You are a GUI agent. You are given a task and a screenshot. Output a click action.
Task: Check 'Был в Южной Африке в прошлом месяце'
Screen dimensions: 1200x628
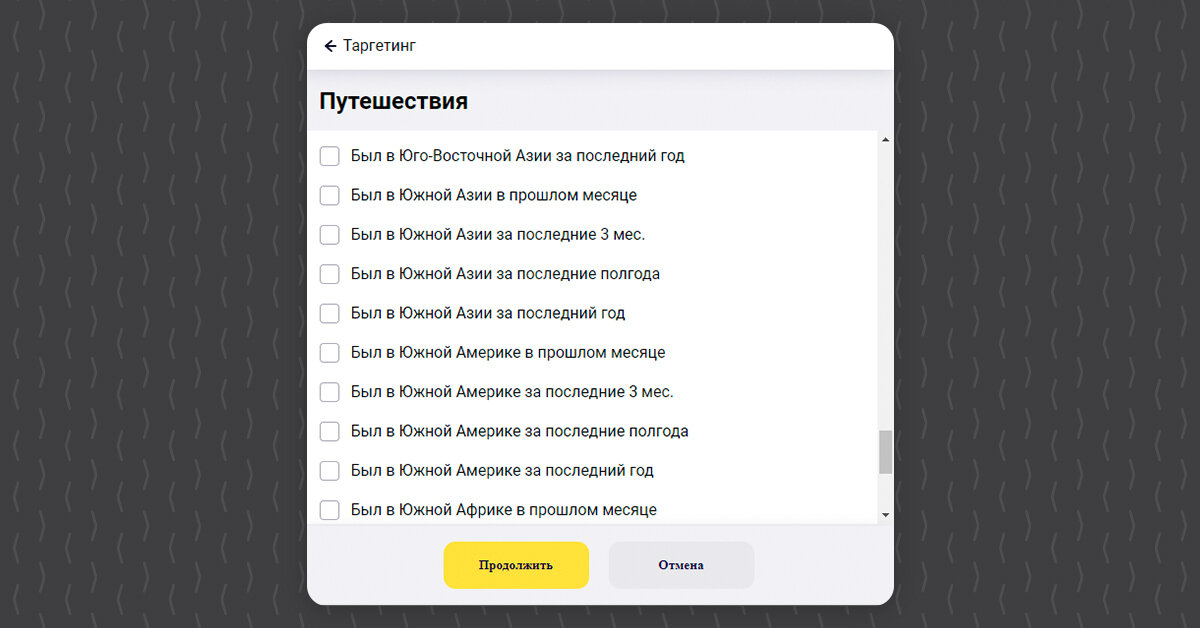[329, 510]
